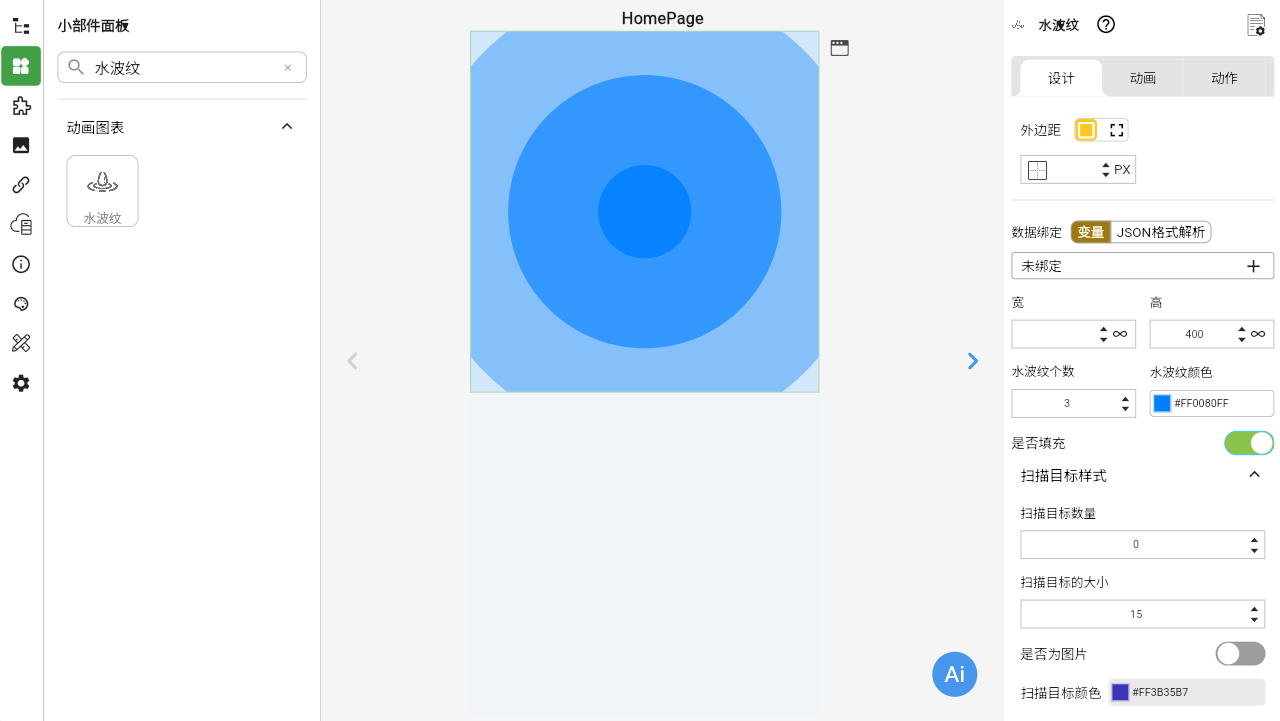The height and width of the screenshot is (721, 1280).
Task: Open the widget tree icon in sidebar
Action: pyautogui.click(x=21, y=26)
